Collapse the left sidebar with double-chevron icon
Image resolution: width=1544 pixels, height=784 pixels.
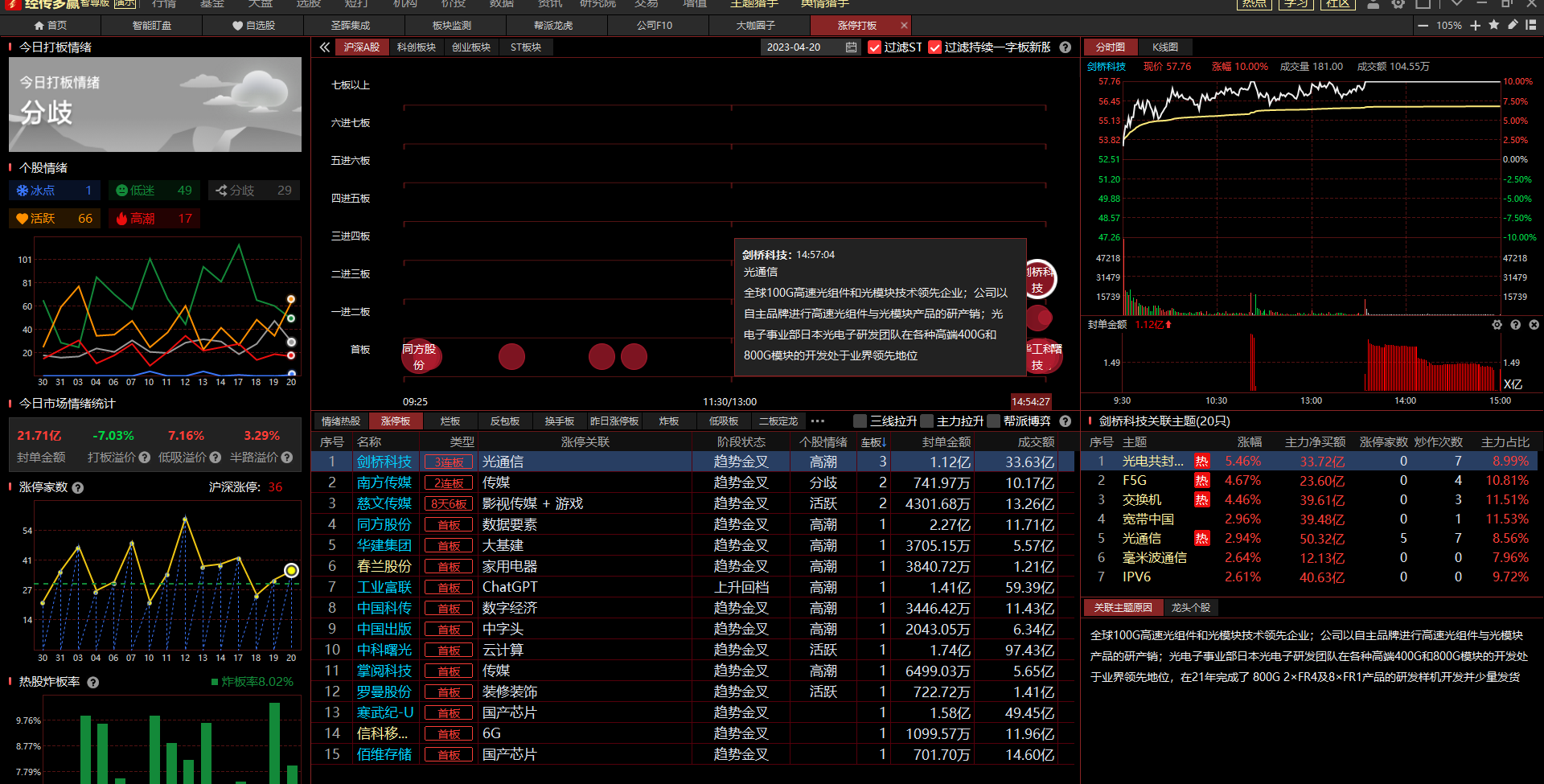tap(324, 47)
